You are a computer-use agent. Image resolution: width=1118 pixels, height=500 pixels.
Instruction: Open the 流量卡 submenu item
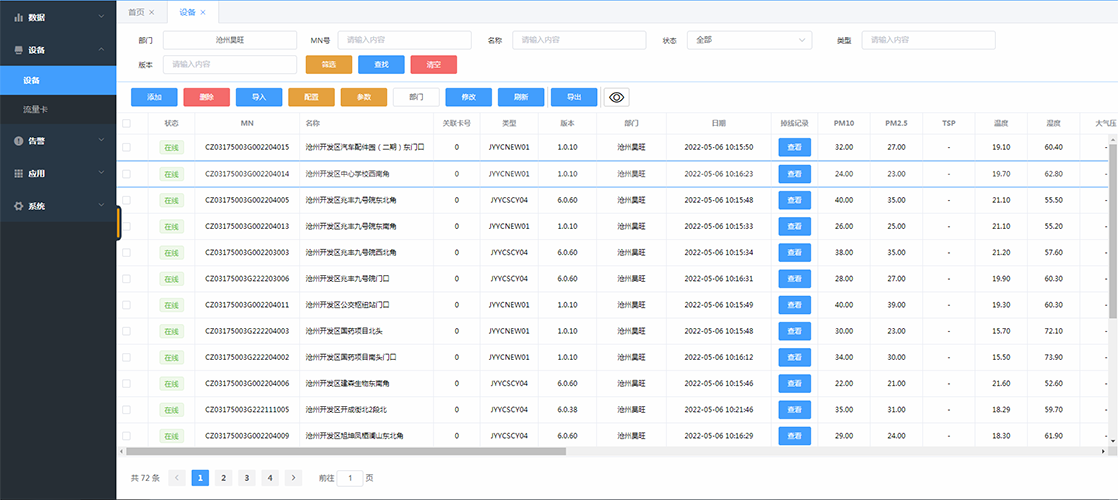[x=36, y=108]
